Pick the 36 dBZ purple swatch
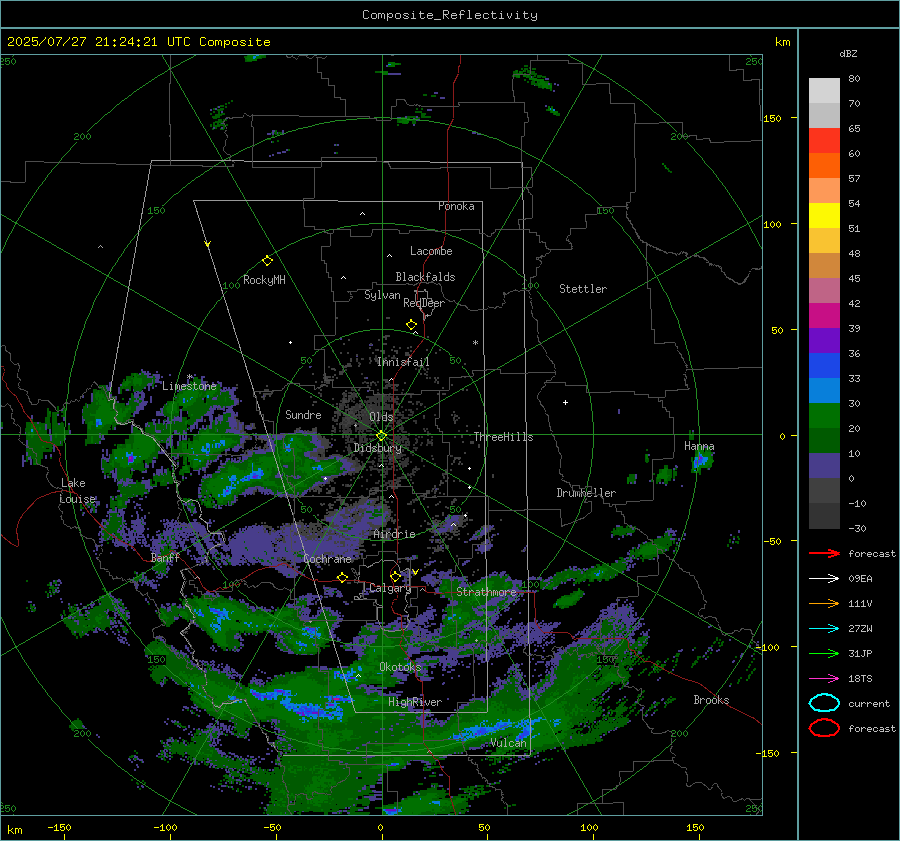The height and width of the screenshot is (841, 900). [824, 340]
